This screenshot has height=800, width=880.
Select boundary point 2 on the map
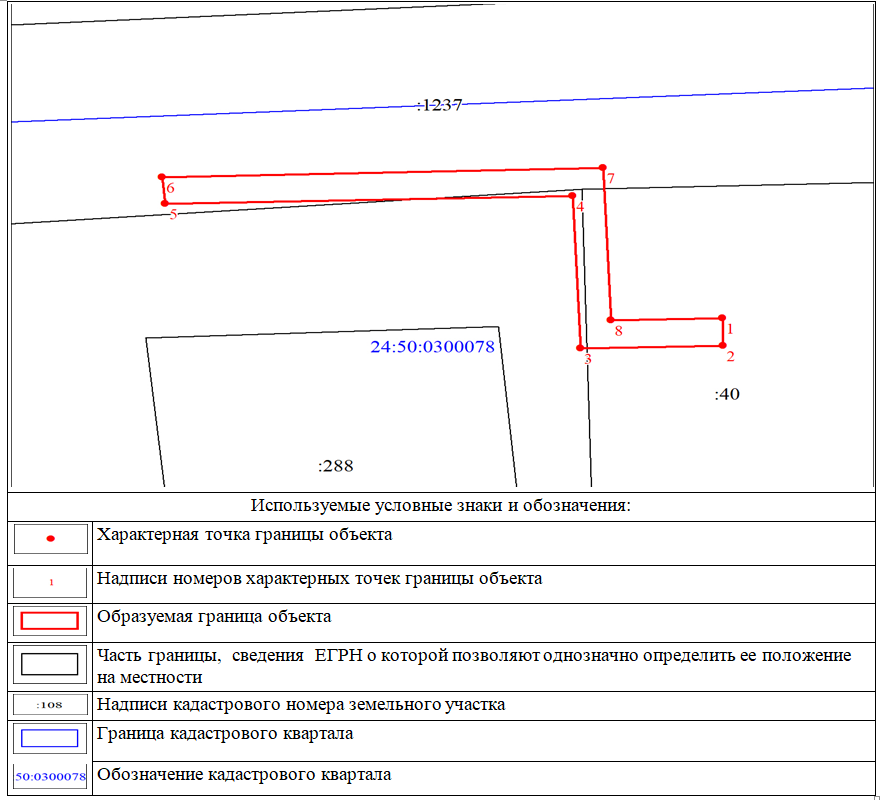722,345
